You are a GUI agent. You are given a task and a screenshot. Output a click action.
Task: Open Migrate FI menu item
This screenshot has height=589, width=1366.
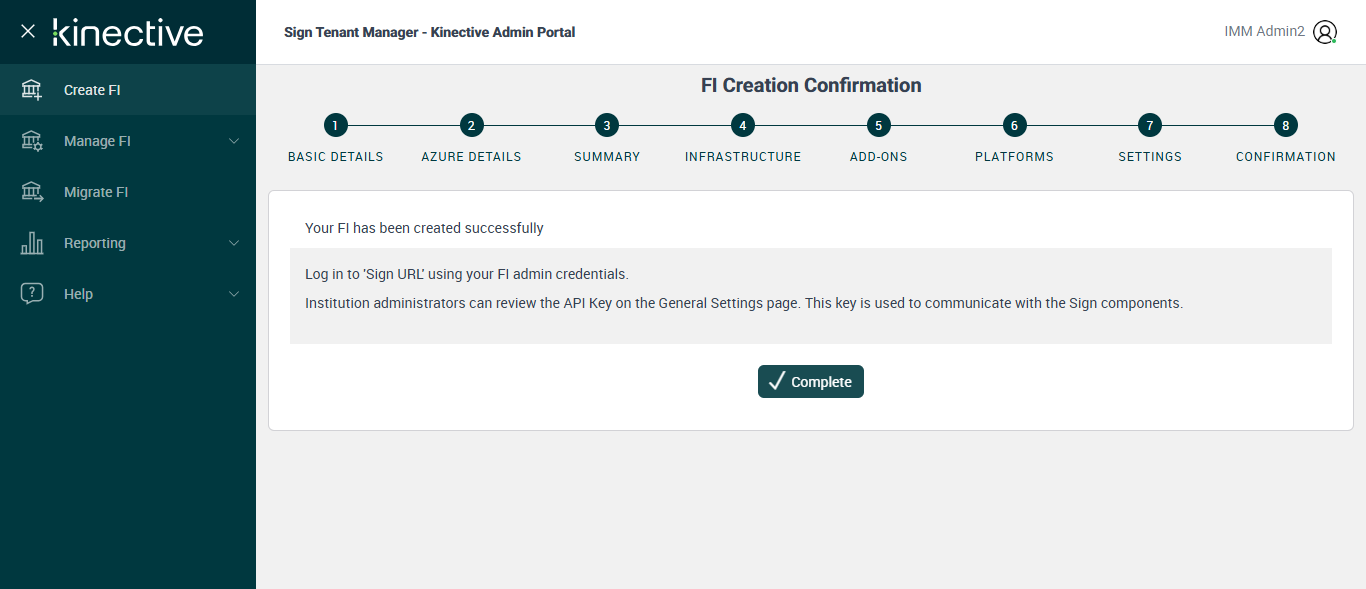pos(96,192)
